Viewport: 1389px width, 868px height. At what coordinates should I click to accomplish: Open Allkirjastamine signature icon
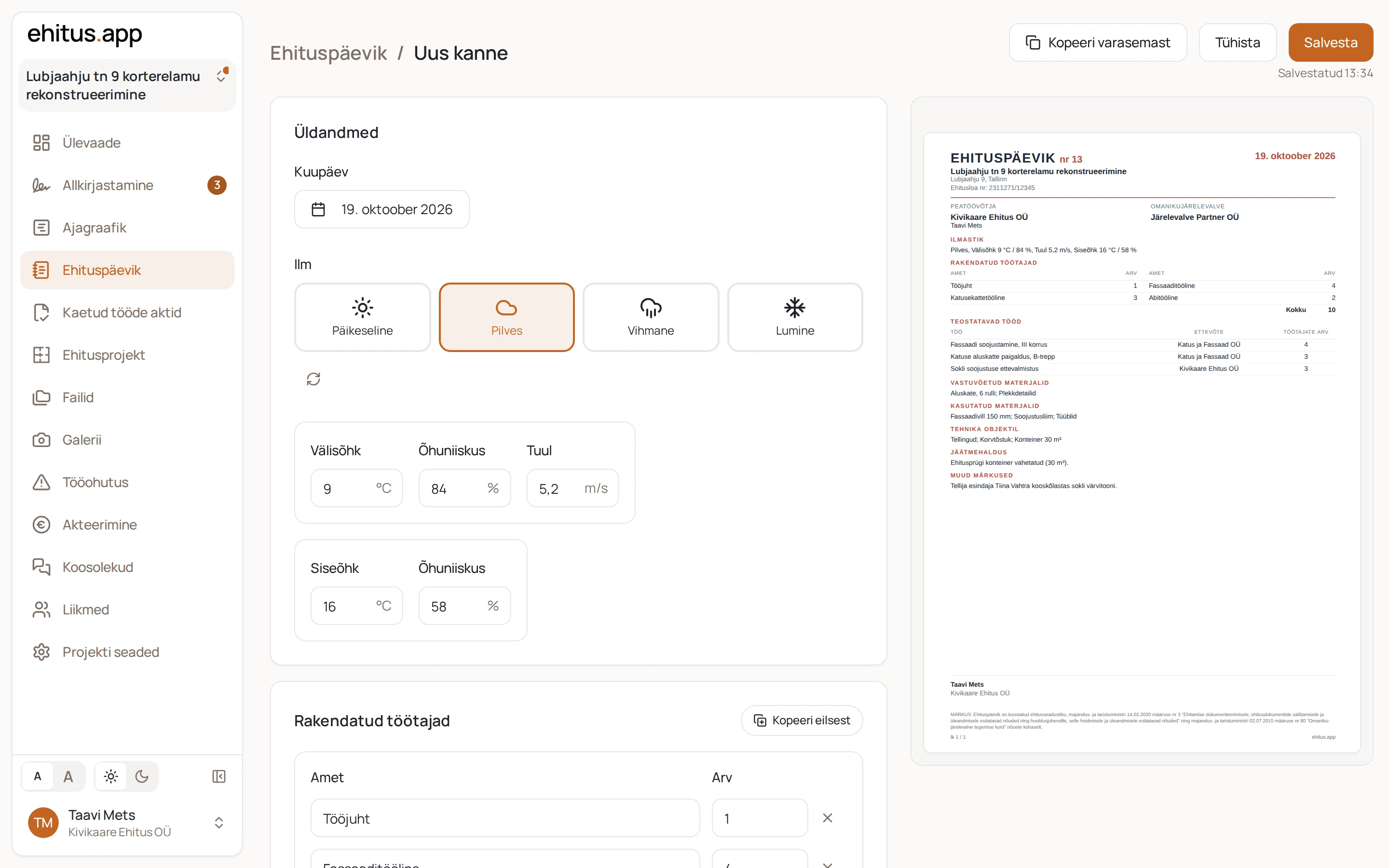coord(41,185)
